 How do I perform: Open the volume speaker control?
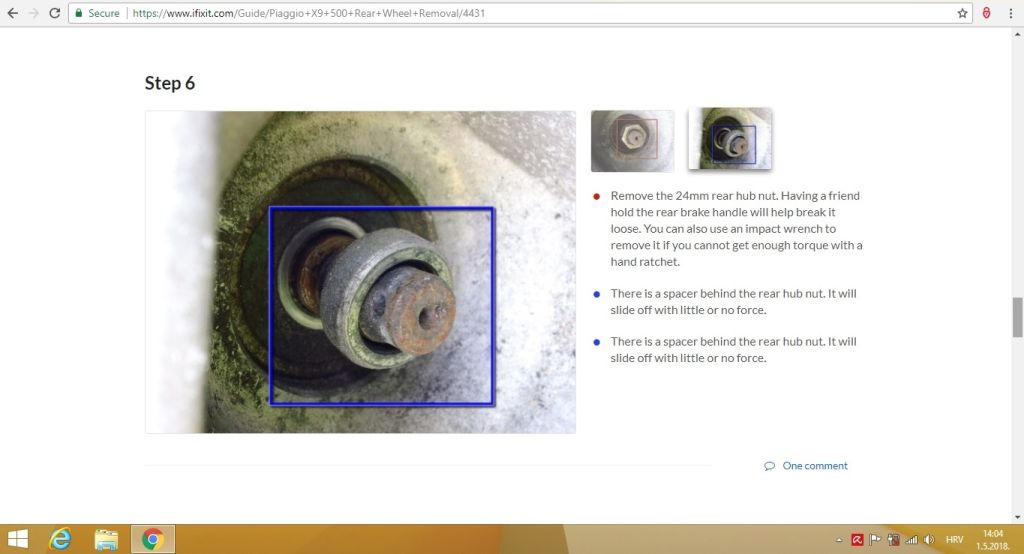929,540
